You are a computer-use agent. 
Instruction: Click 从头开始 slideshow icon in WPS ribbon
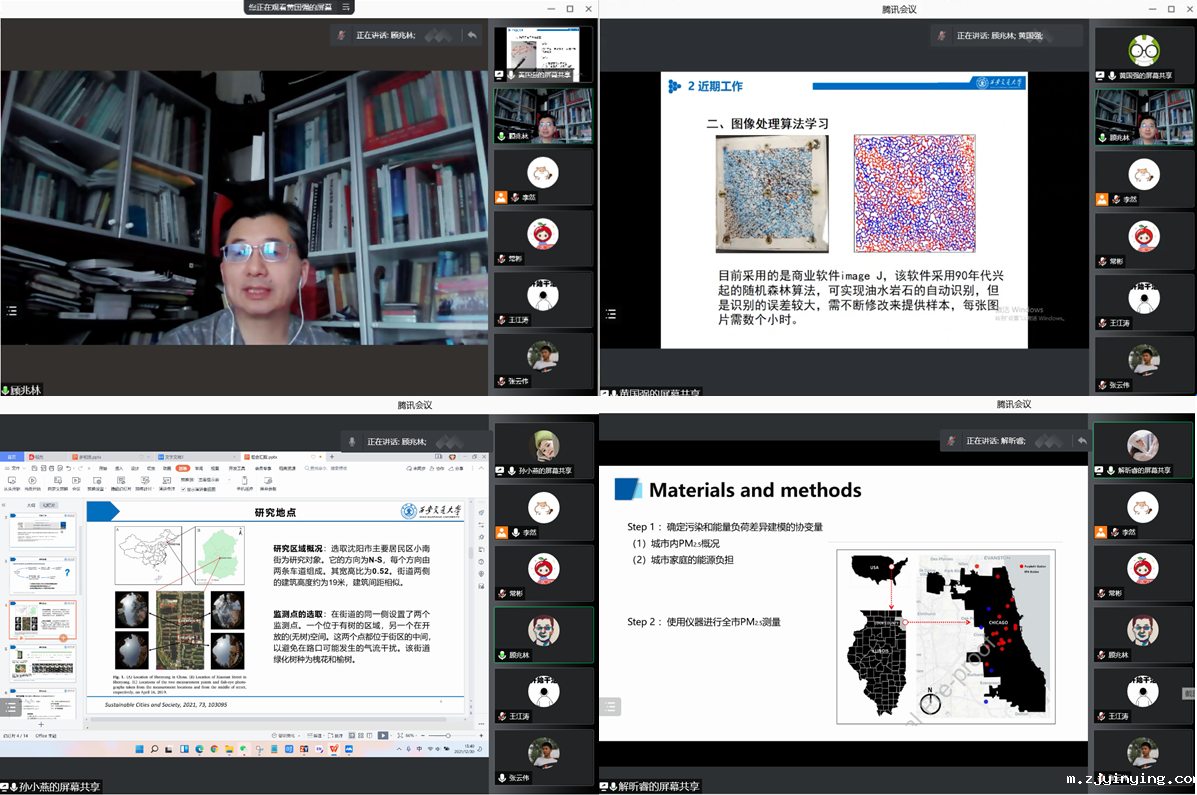pos(12,484)
